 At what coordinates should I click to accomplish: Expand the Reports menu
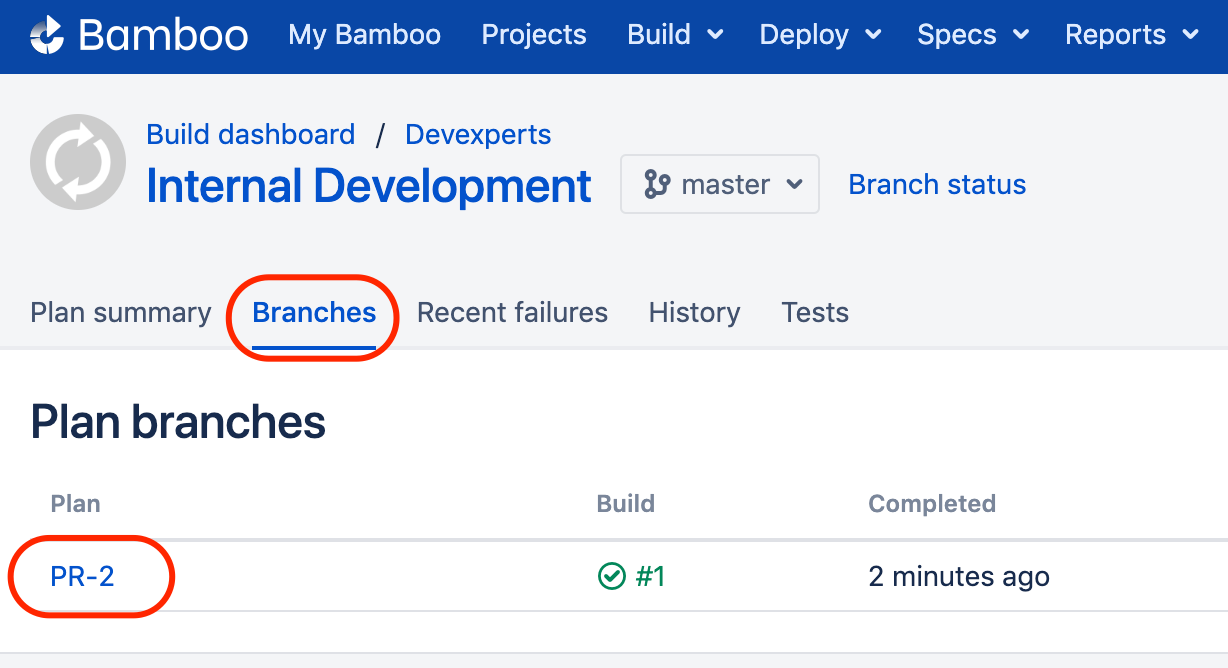[1132, 35]
